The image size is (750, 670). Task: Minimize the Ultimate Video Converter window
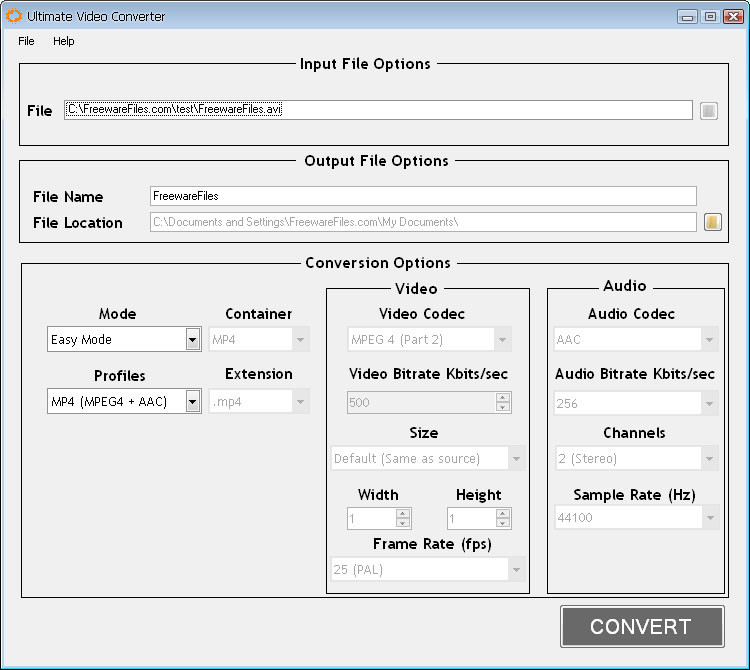[x=687, y=17]
